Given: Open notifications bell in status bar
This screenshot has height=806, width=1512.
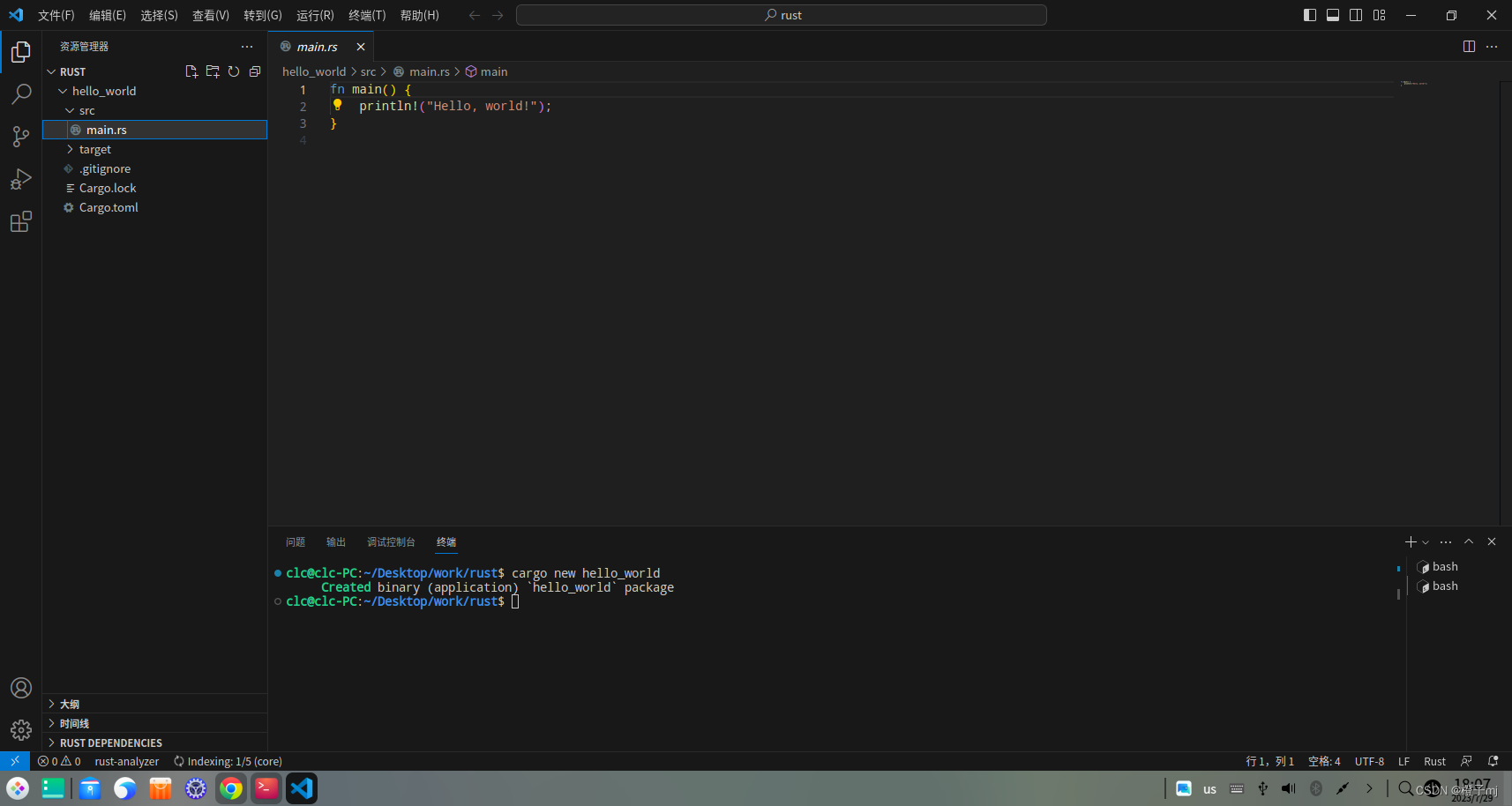Looking at the screenshot, I should [1493, 761].
